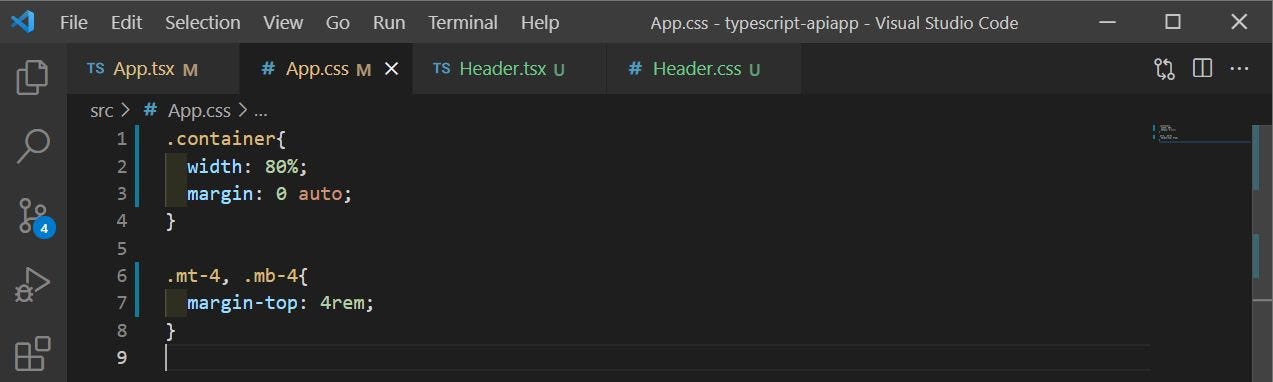
Task: Click the src breadcrumb segment
Action: point(102,111)
